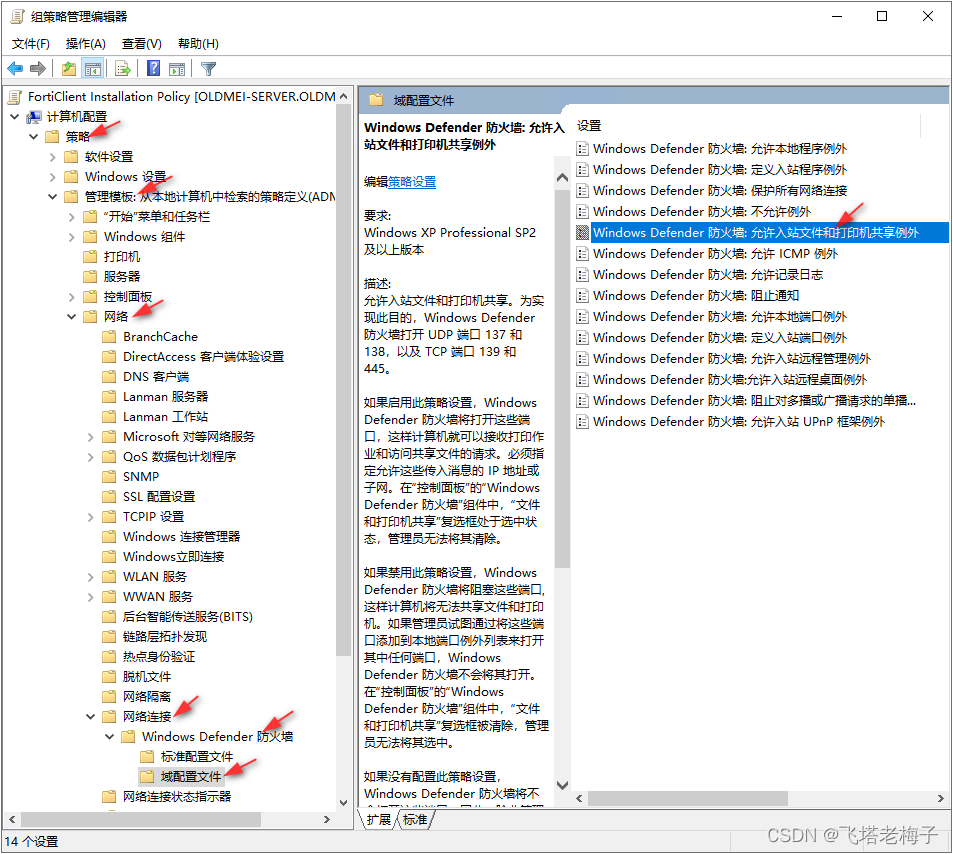Click the Back arrow toolbar icon
Viewport: 953px width, 854px height.
(x=15, y=69)
